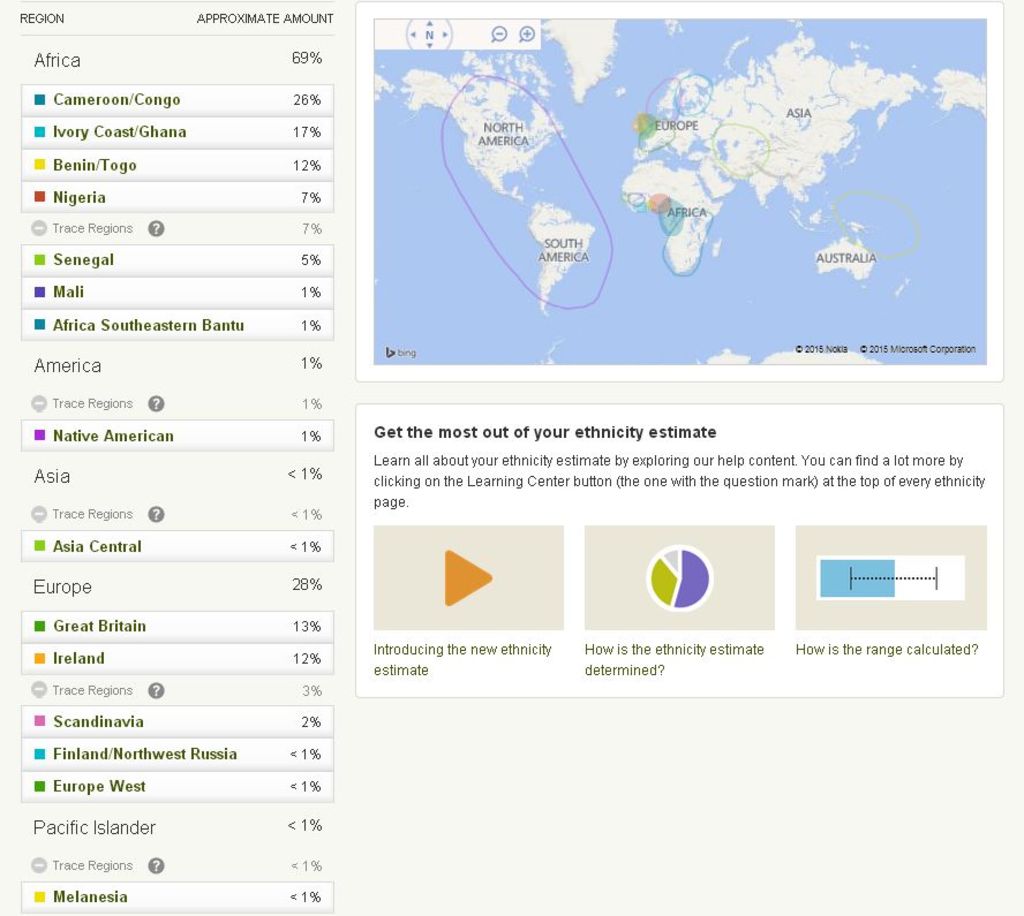Click the America 1% heading
This screenshot has width=1024, height=916.
[x=178, y=365]
